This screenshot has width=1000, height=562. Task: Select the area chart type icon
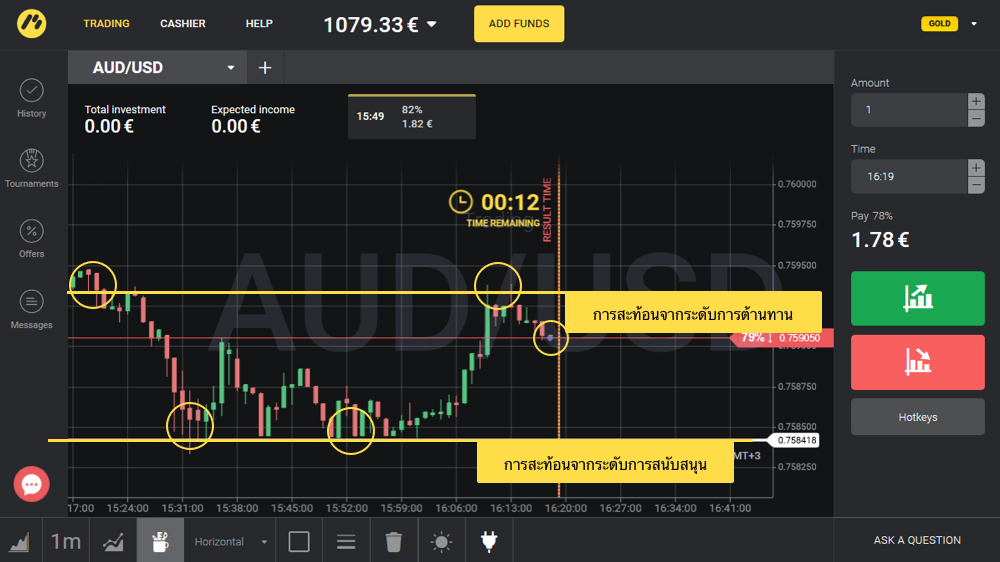tap(20, 542)
